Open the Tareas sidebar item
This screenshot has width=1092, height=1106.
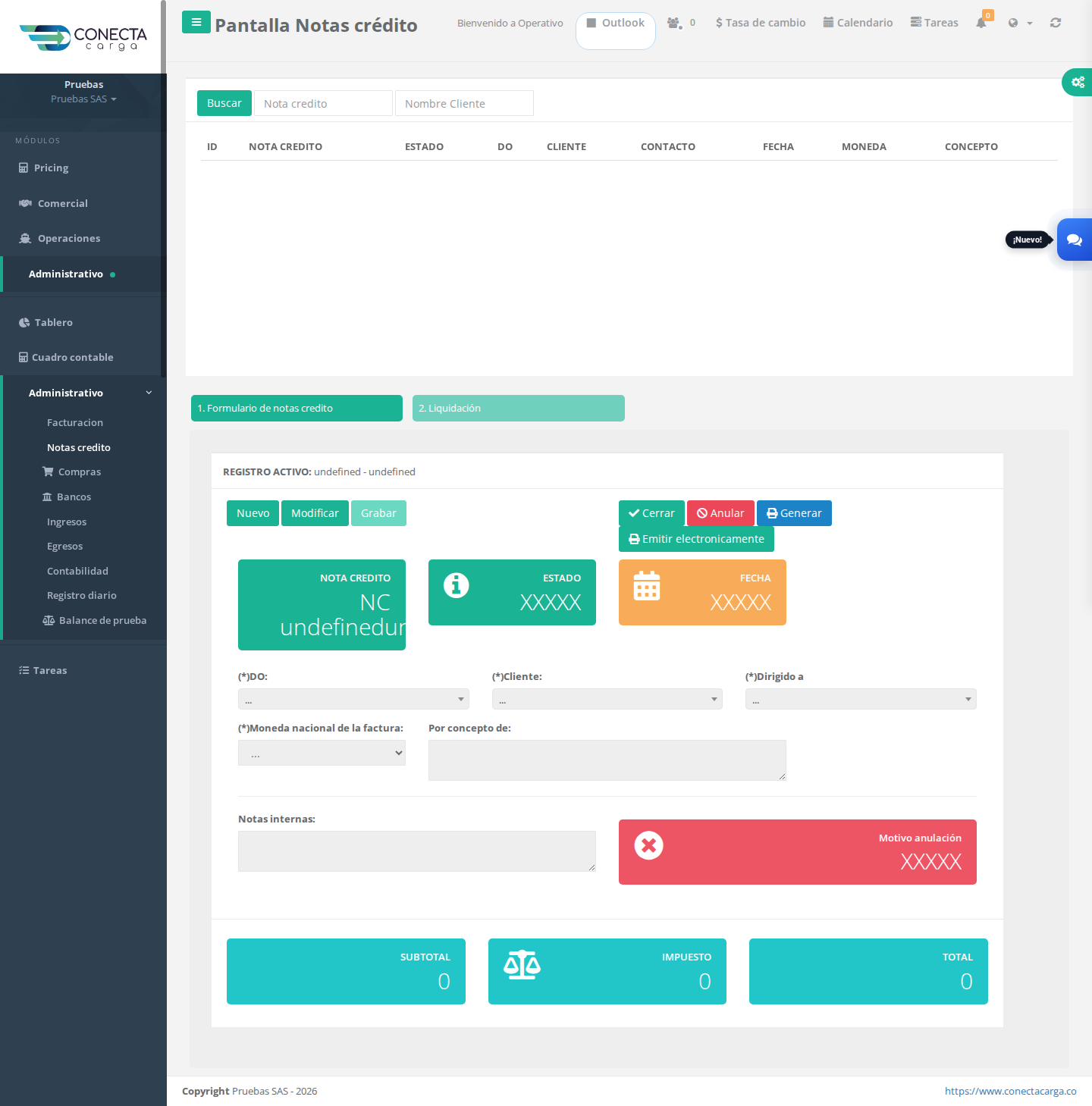pos(43,670)
